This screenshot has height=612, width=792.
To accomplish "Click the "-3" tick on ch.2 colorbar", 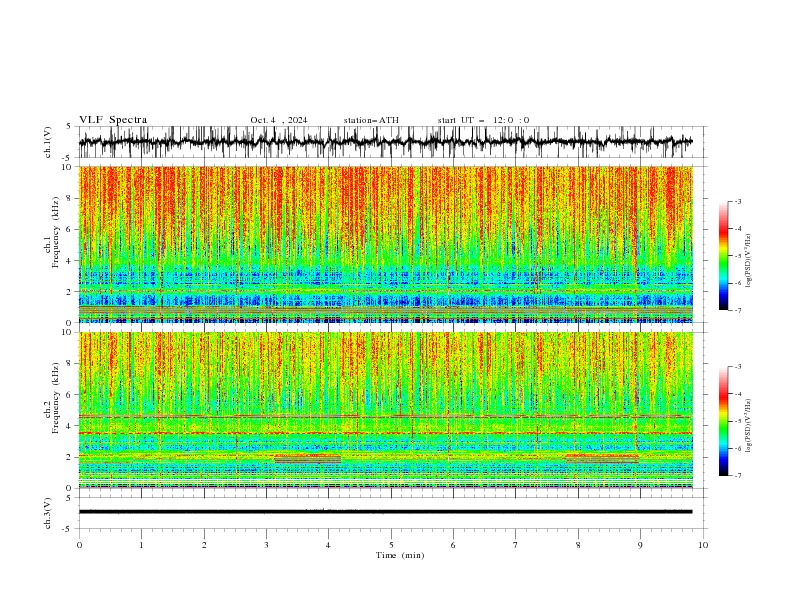I will 738,367.
